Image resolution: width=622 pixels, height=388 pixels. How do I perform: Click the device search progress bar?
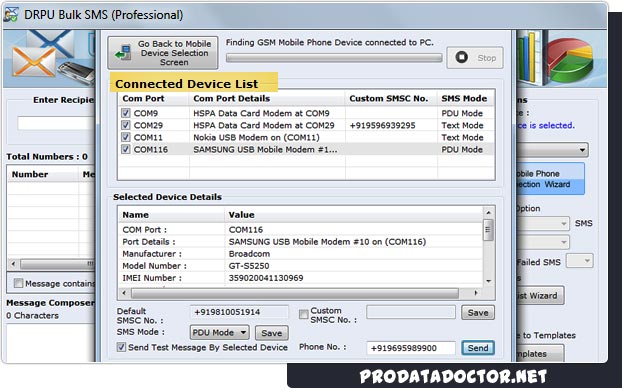point(334,58)
